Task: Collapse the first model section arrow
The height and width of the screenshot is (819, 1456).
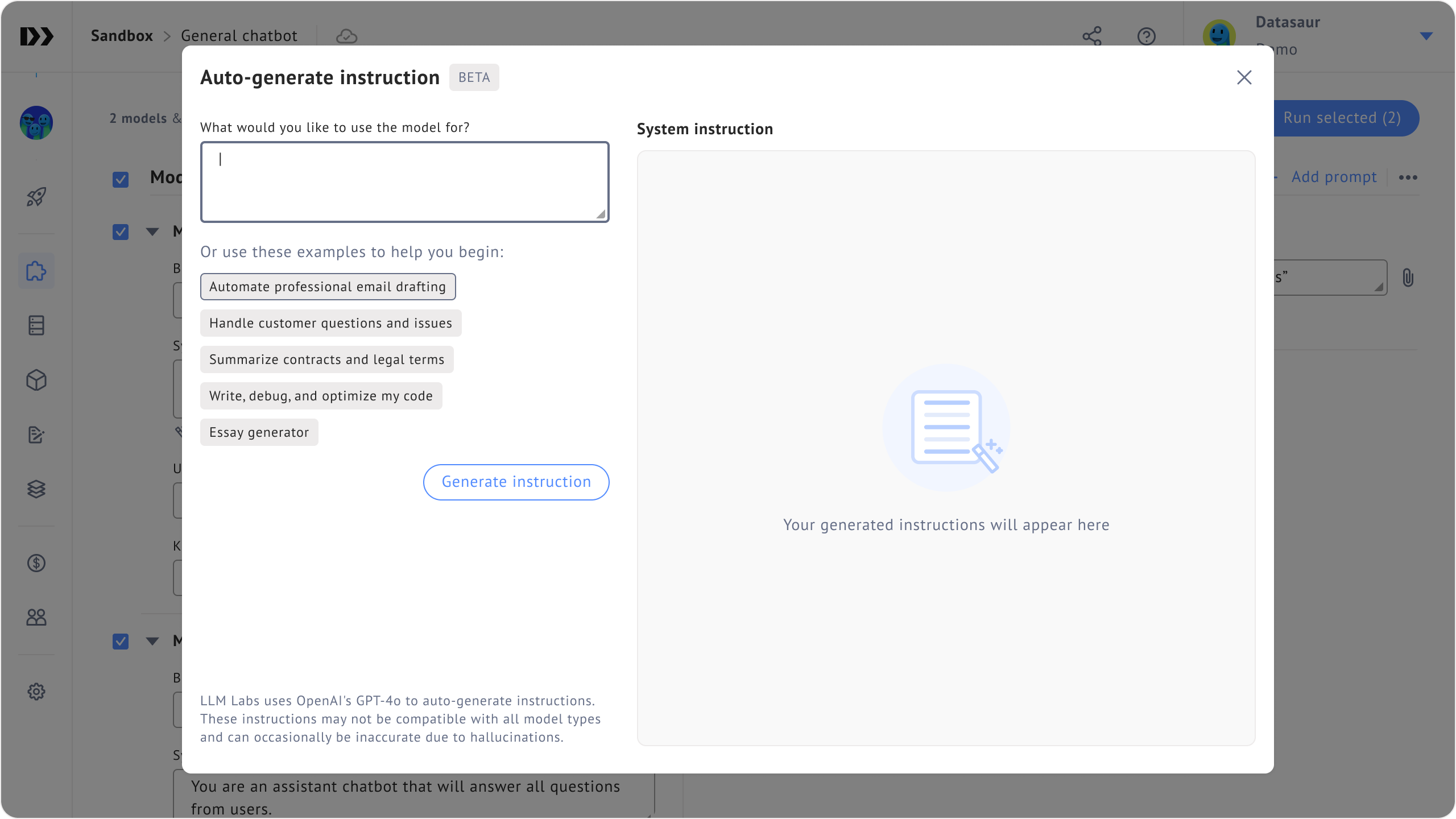Action: 152,232
